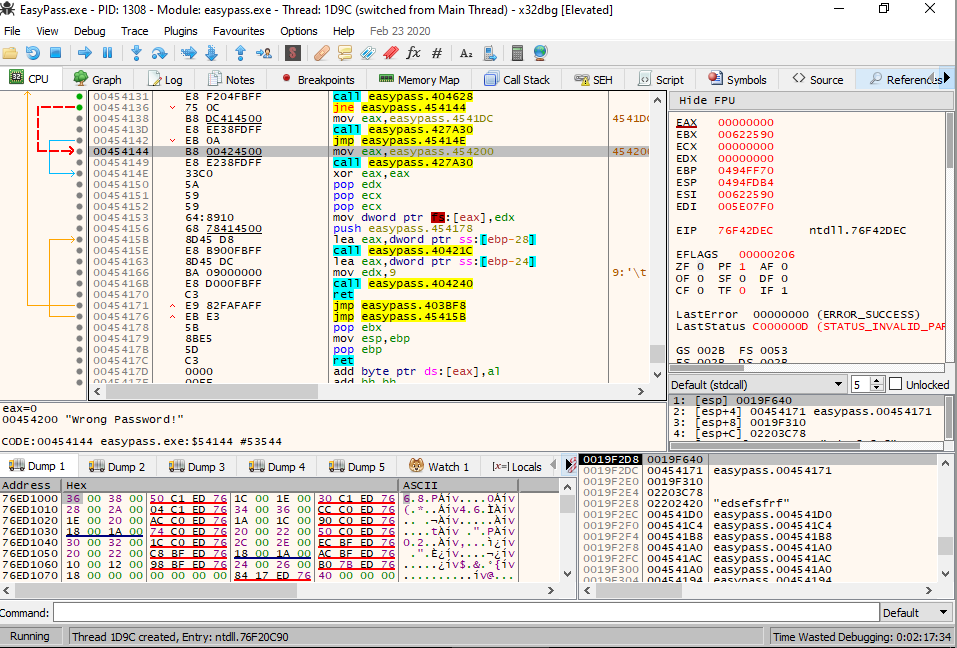This screenshot has width=957, height=648.
Task: Find intermodular calls icon
Action: click(489, 53)
